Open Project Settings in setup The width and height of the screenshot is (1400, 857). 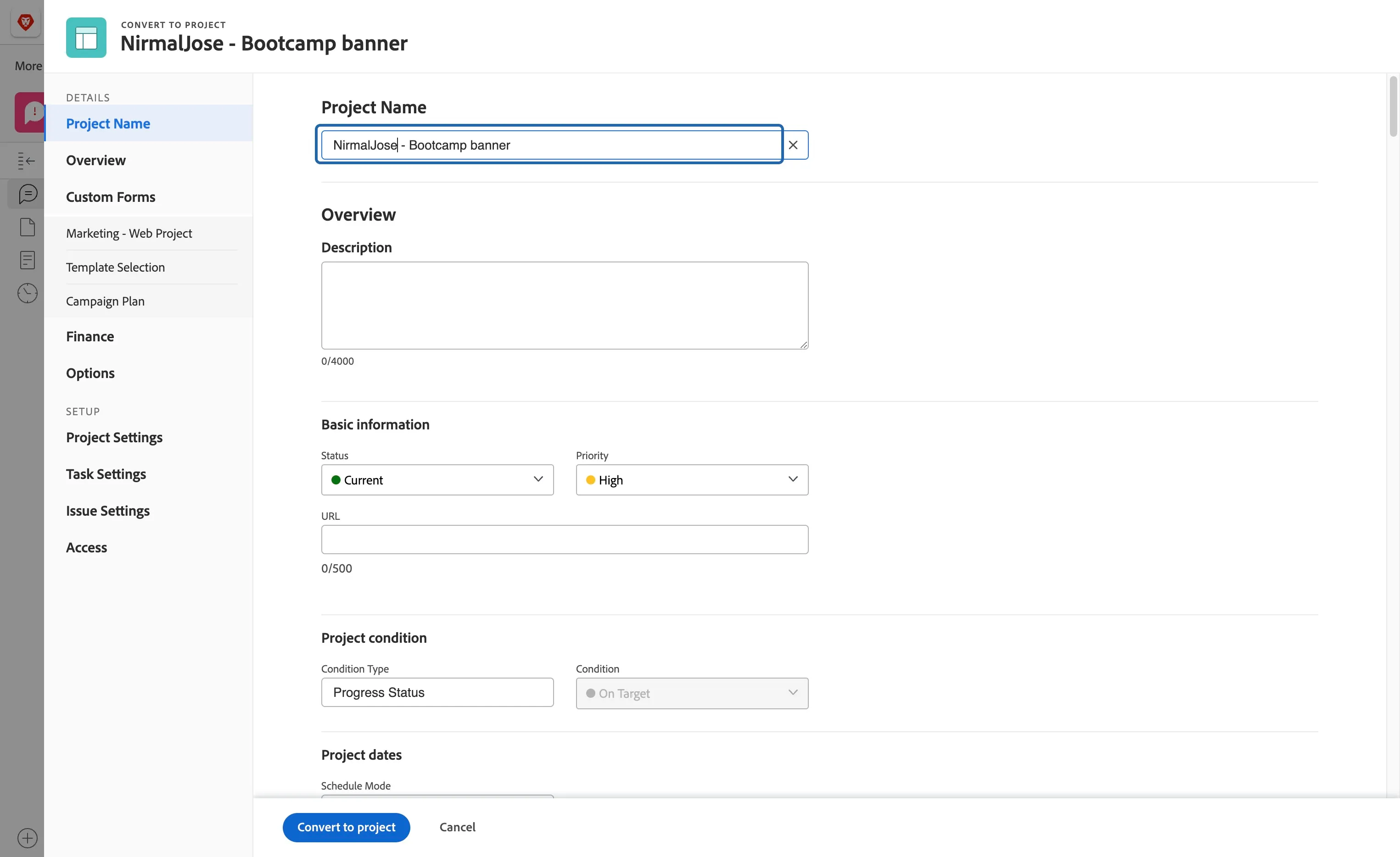(x=114, y=437)
